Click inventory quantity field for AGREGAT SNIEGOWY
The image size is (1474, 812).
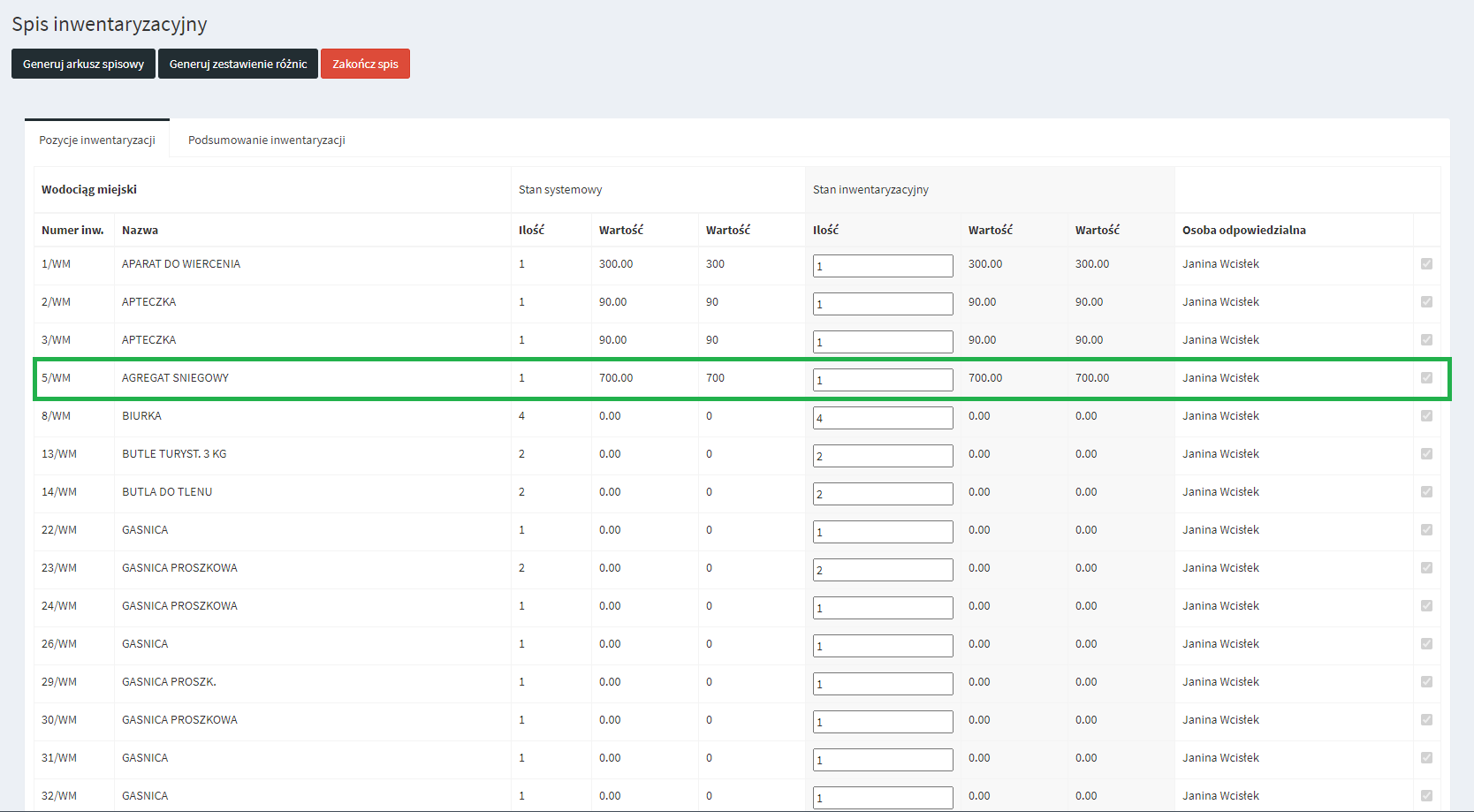click(882, 380)
